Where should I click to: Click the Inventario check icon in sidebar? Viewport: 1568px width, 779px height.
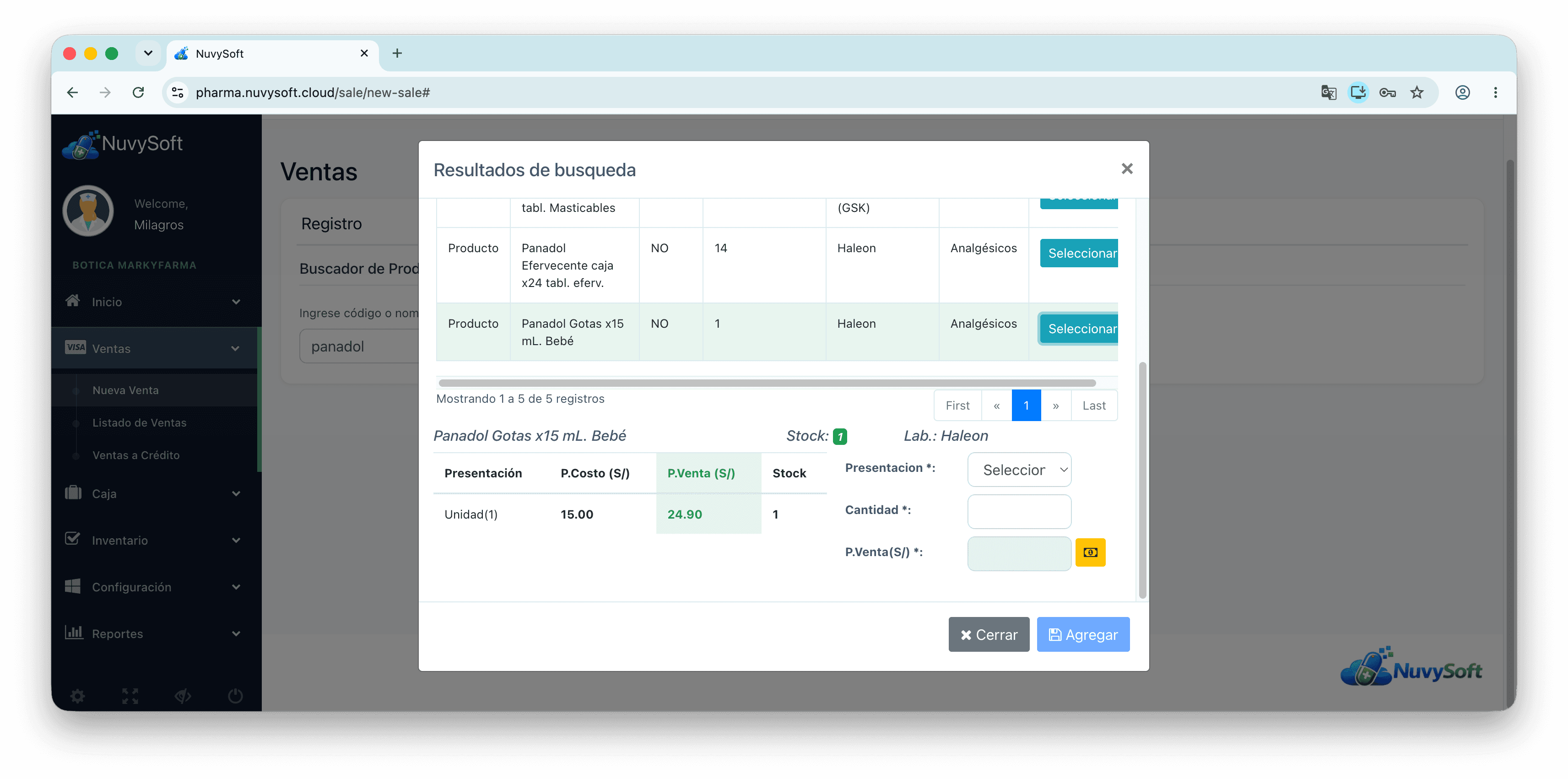72,539
